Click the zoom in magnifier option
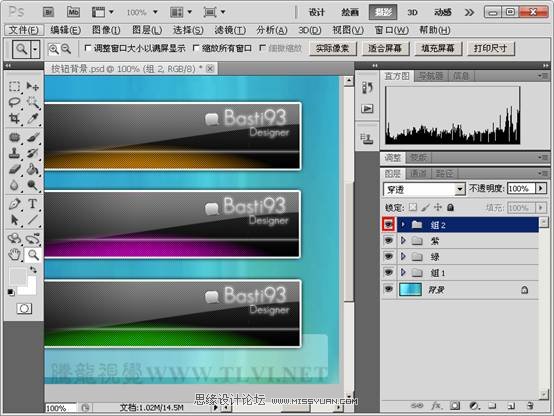Image resolution: width=554 pixels, height=416 pixels. click(53, 49)
